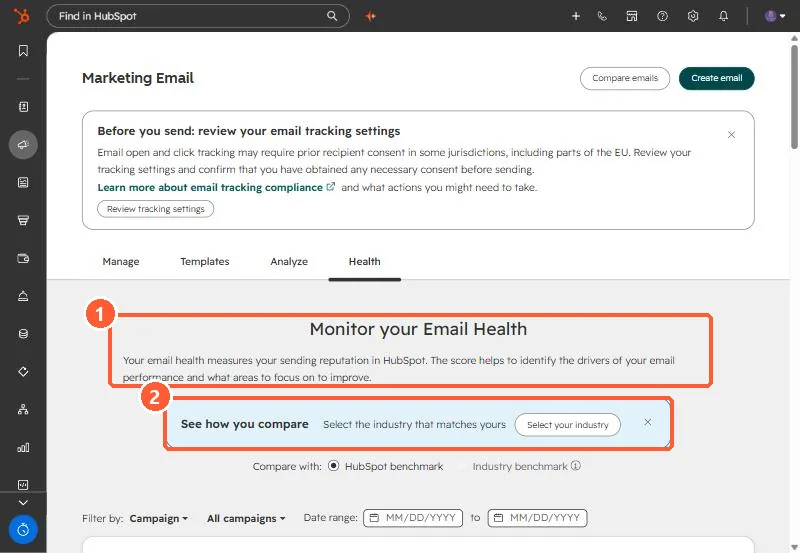The height and width of the screenshot is (553, 800).
Task: Click Industry benchmark info icon
Action: (576, 466)
